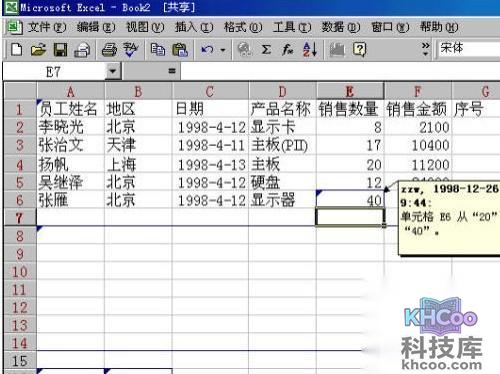Click the Insert Hyperlink globe icon
Screen dimensions: 500x374
click(x=244, y=50)
